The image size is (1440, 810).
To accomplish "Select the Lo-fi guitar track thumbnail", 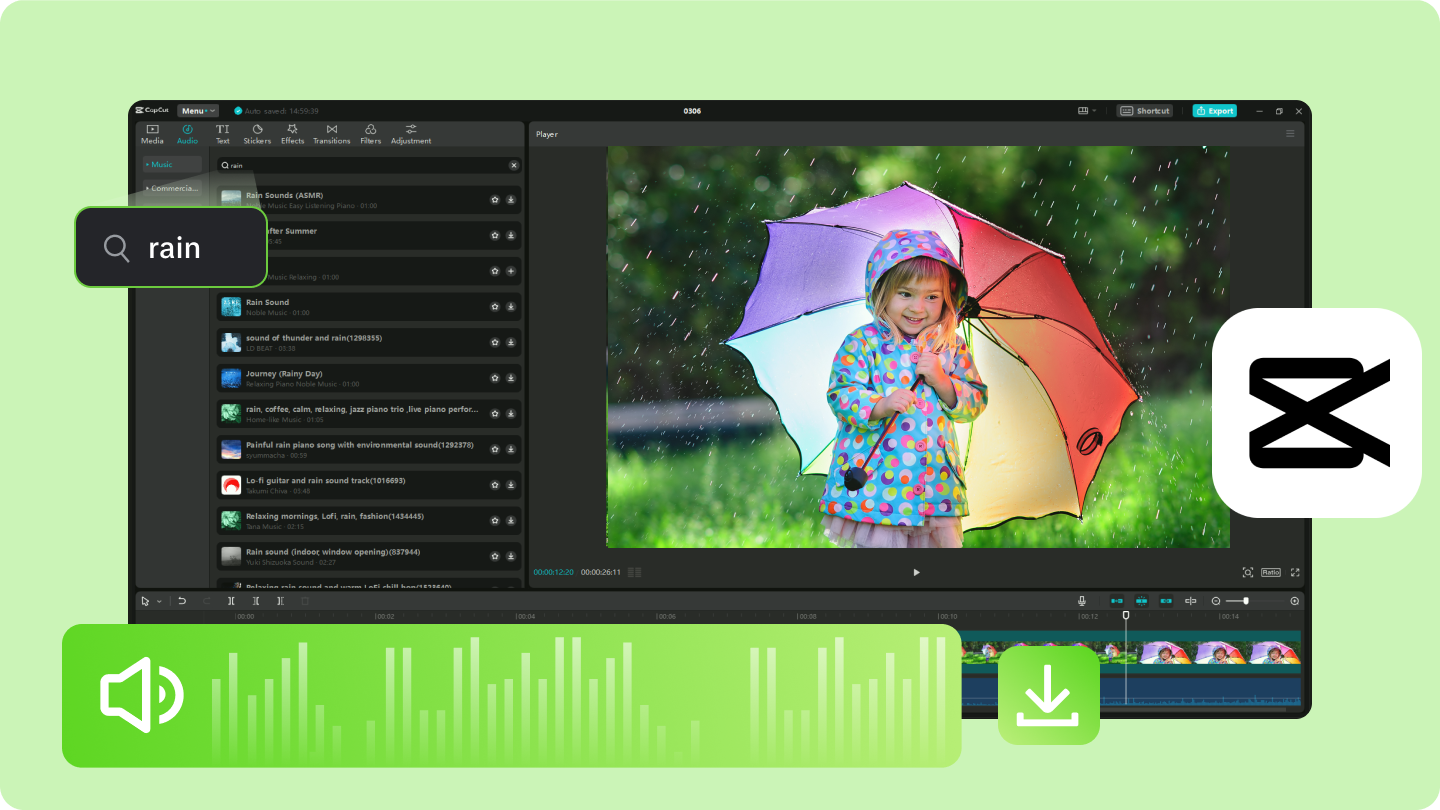I will point(231,485).
